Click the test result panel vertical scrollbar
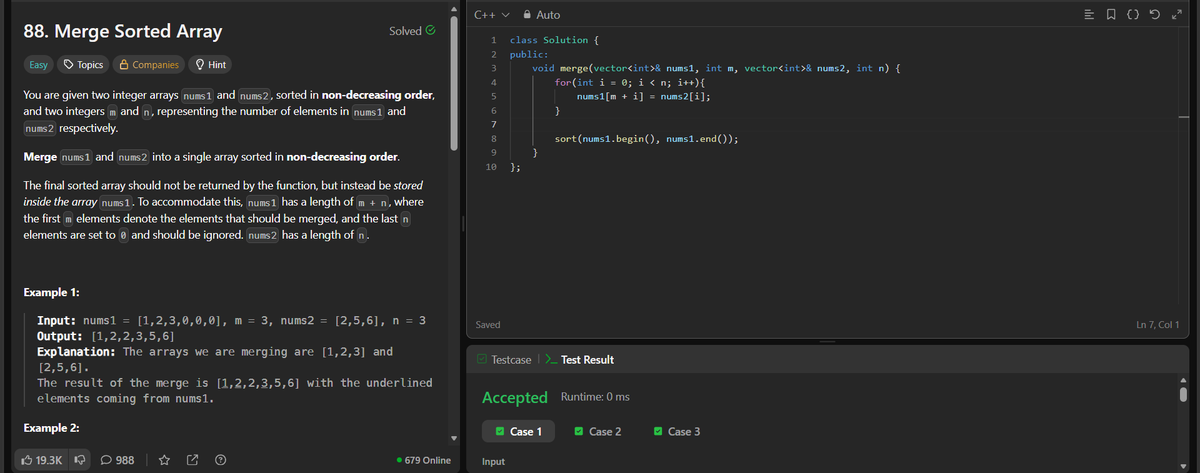This screenshot has width=1200, height=473. 1183,394
